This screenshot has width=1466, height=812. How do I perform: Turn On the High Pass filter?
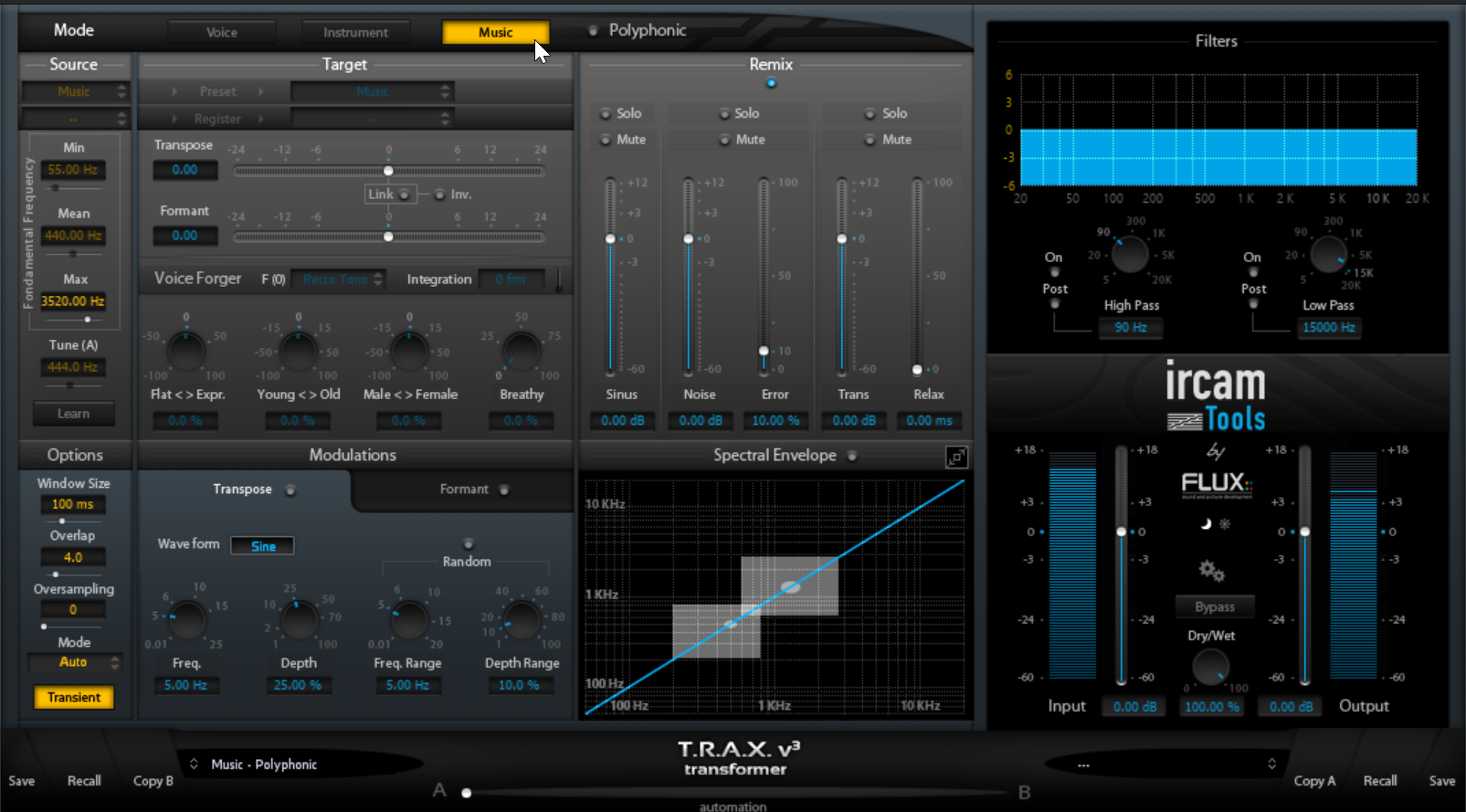click(1054, 272)
